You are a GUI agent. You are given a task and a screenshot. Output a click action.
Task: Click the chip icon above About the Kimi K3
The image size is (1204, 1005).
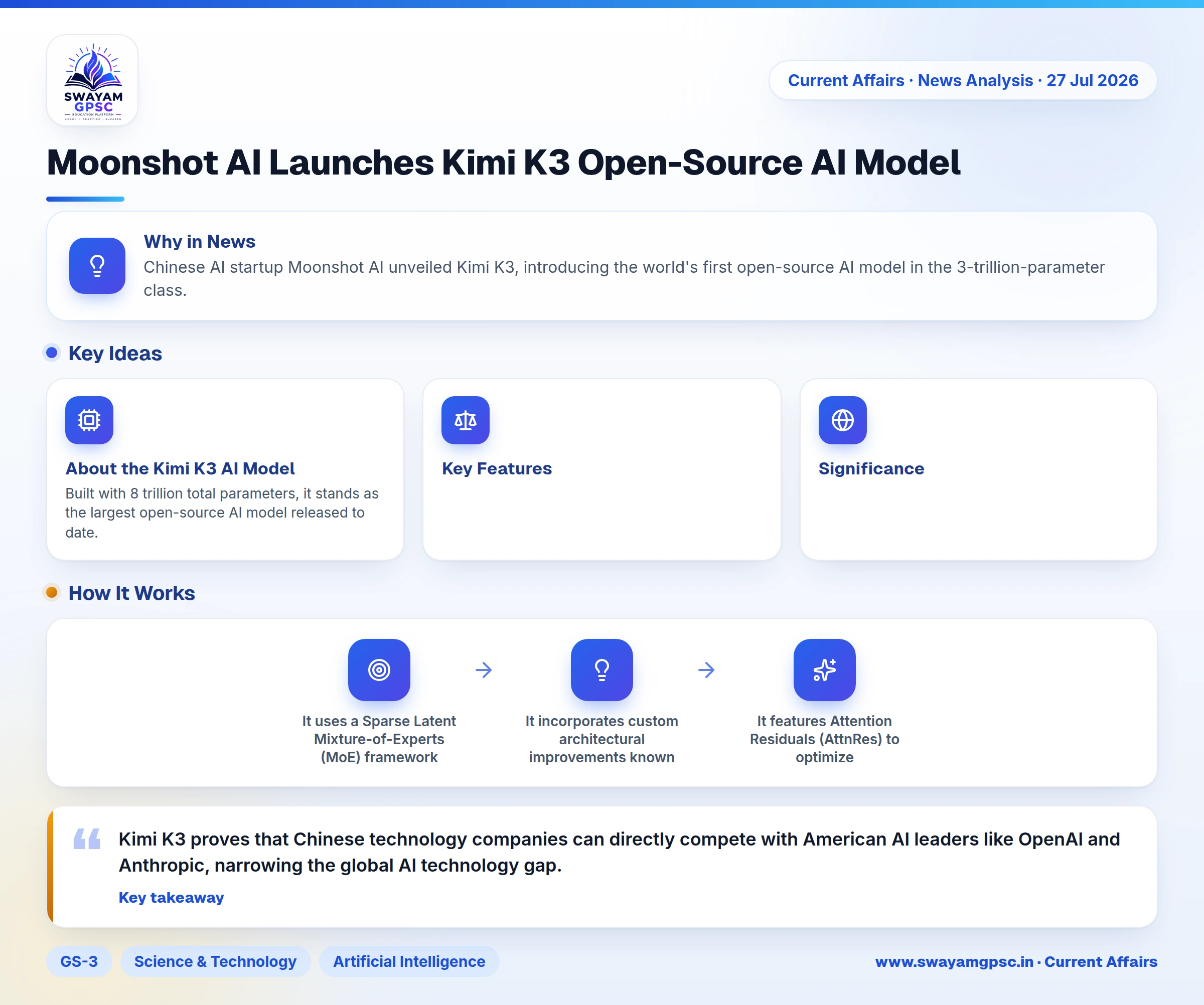click(x=89, y=420)
